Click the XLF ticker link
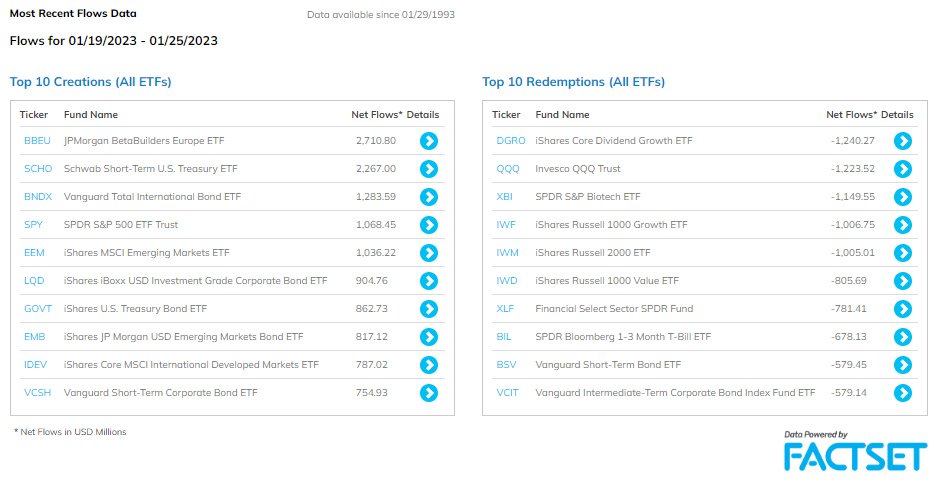Image resolution: width=938 pixels, height=481 pixels. click(x=505, y=309)
